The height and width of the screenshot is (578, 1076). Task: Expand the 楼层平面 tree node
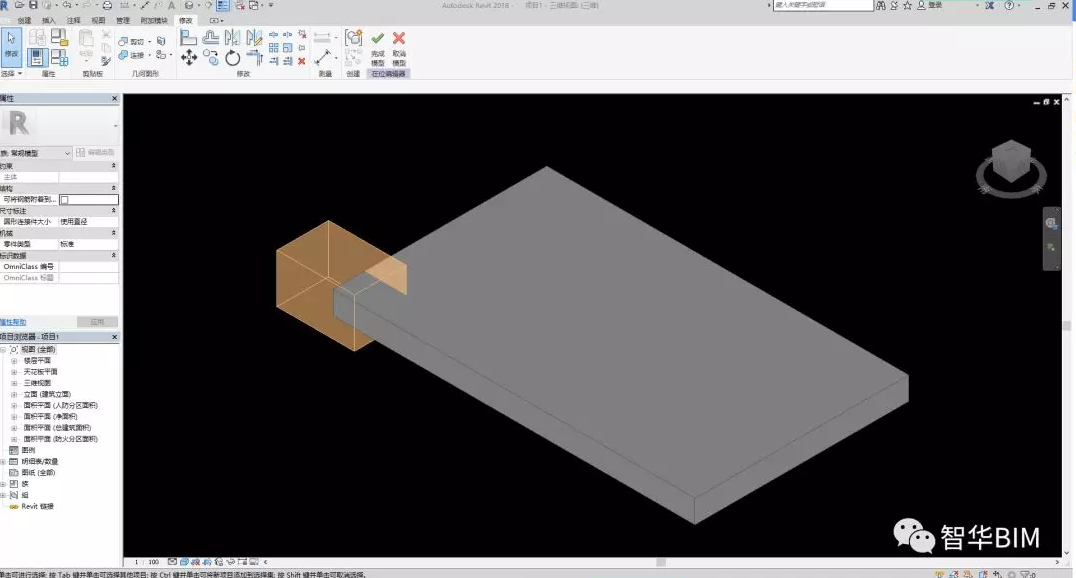14,360
